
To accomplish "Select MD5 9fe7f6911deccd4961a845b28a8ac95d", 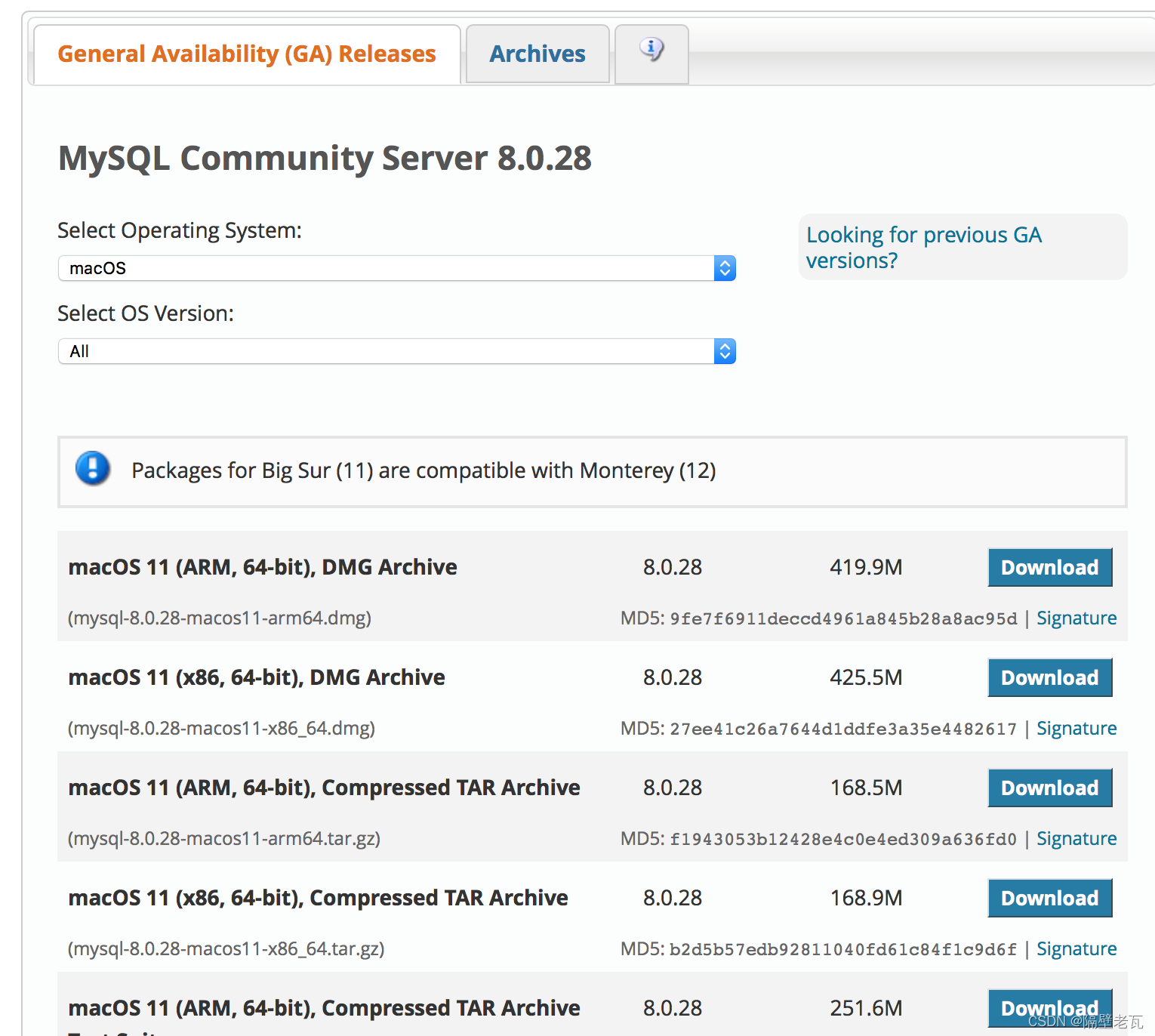I will 843,618.
